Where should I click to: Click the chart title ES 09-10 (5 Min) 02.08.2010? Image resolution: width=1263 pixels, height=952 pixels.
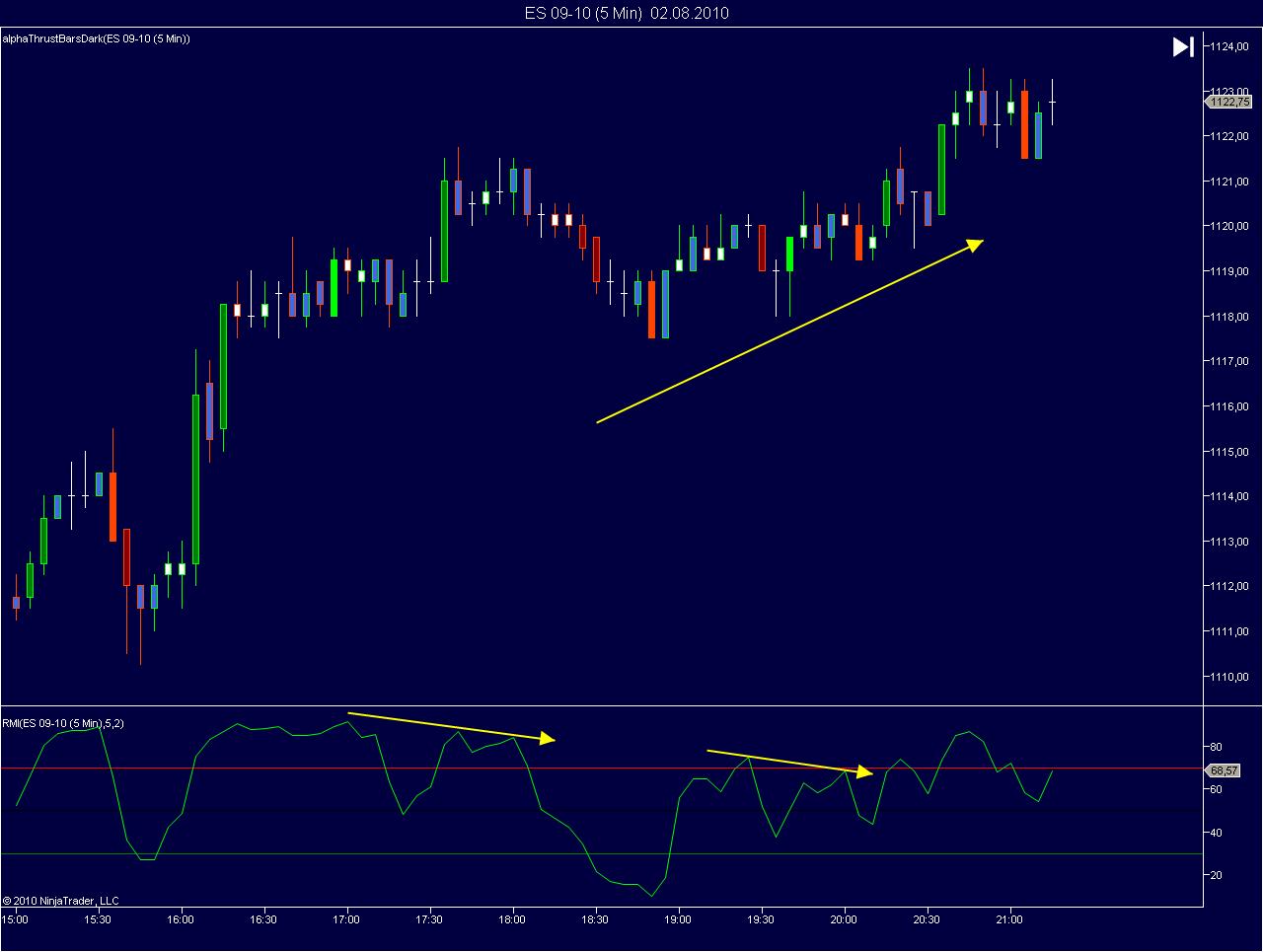click(627, 13)
